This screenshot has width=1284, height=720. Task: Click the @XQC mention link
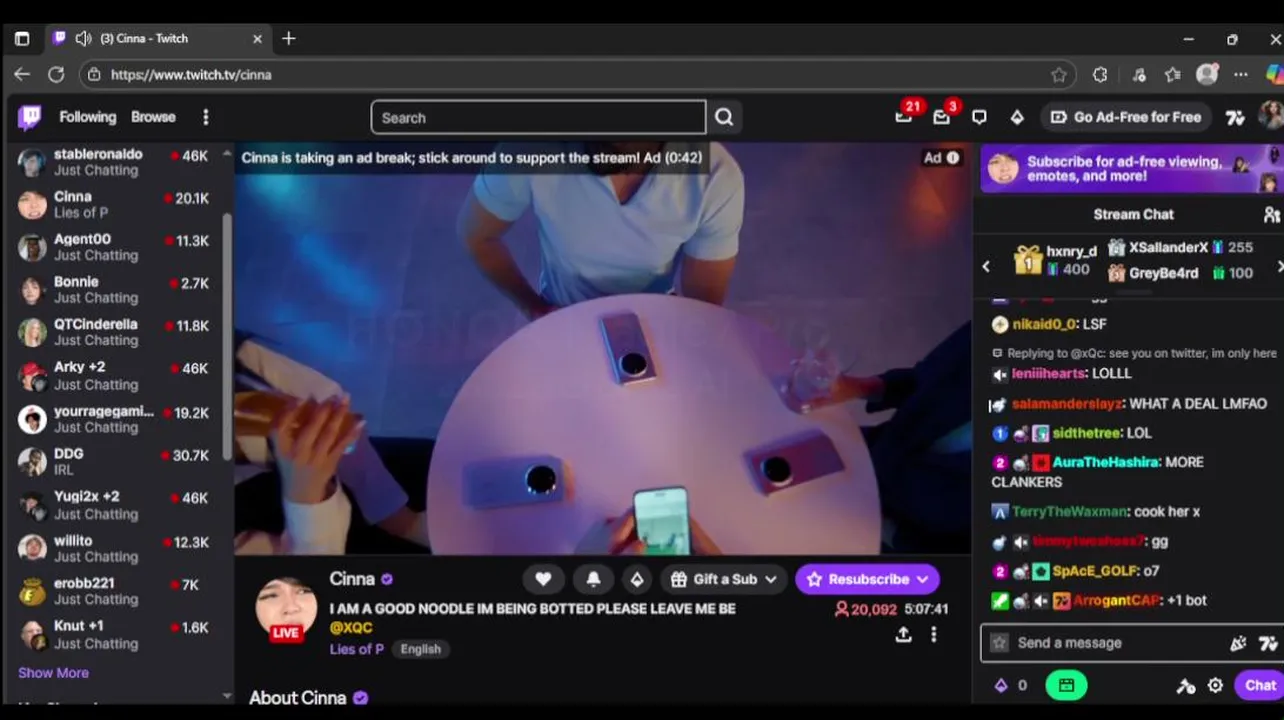pyautogui.click(x=351, y=628)
